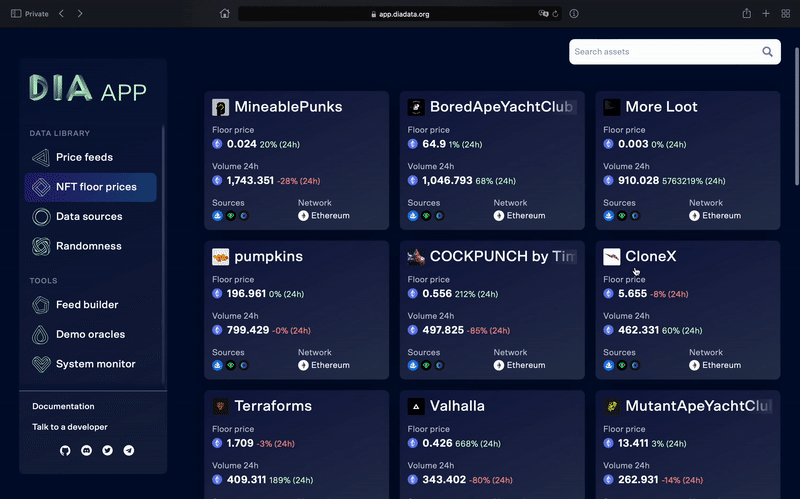This screenshot has height=499, width=800.
Task: Open the BoredApeYachtClub card title
Action: (x=503, y=107)
